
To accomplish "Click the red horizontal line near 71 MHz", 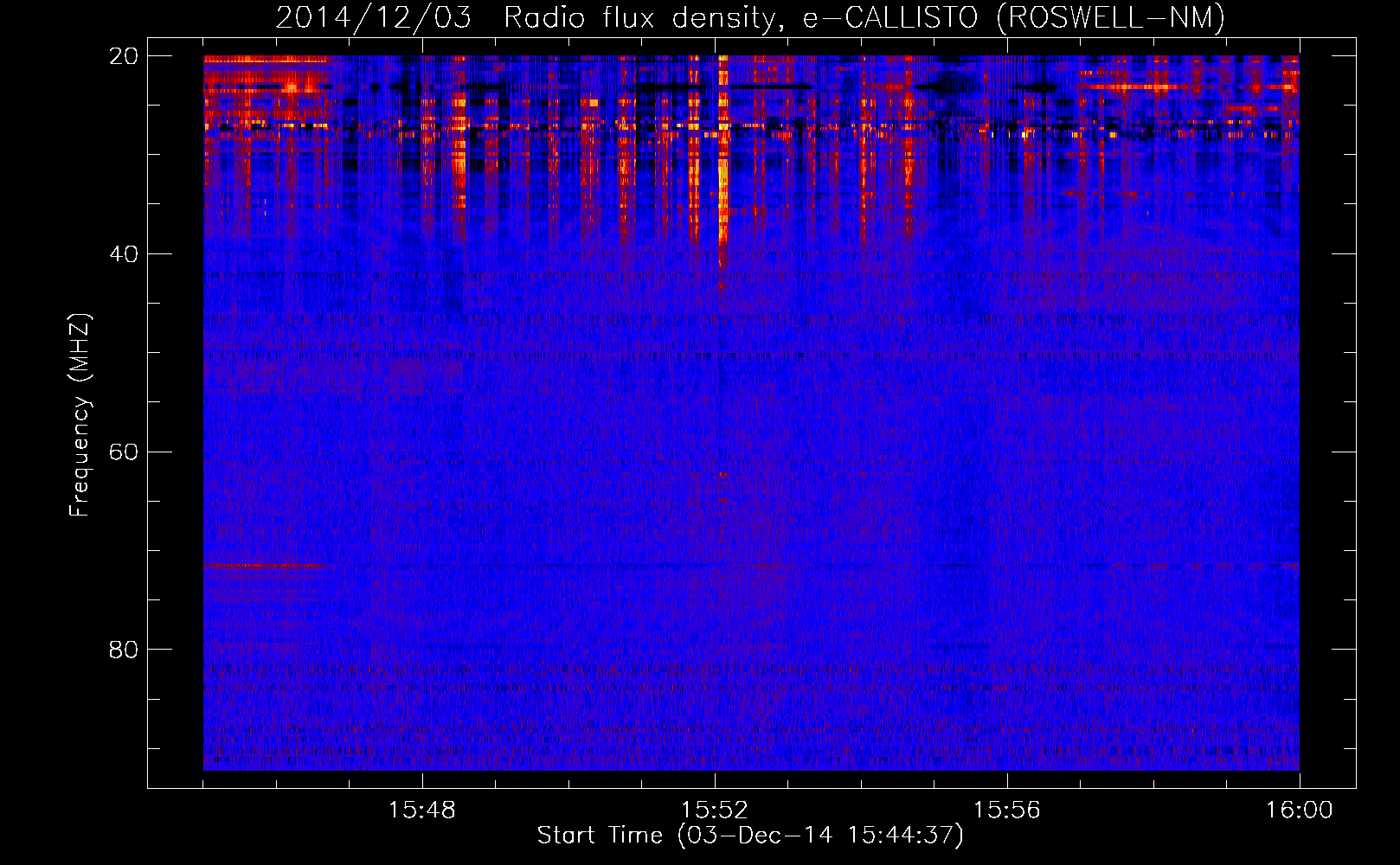I will click(267, 566).
